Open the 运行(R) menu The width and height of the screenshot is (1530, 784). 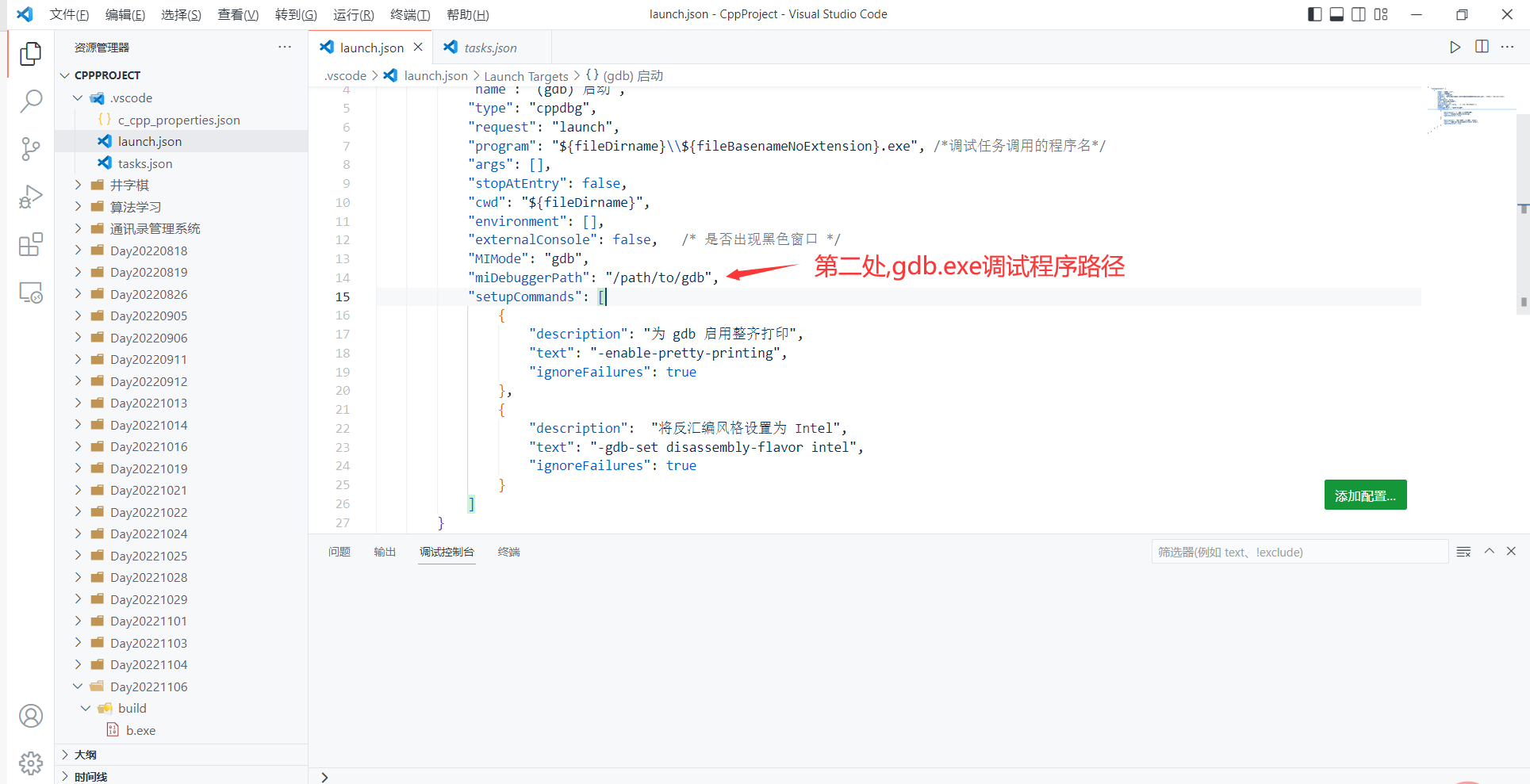[354, 14]
